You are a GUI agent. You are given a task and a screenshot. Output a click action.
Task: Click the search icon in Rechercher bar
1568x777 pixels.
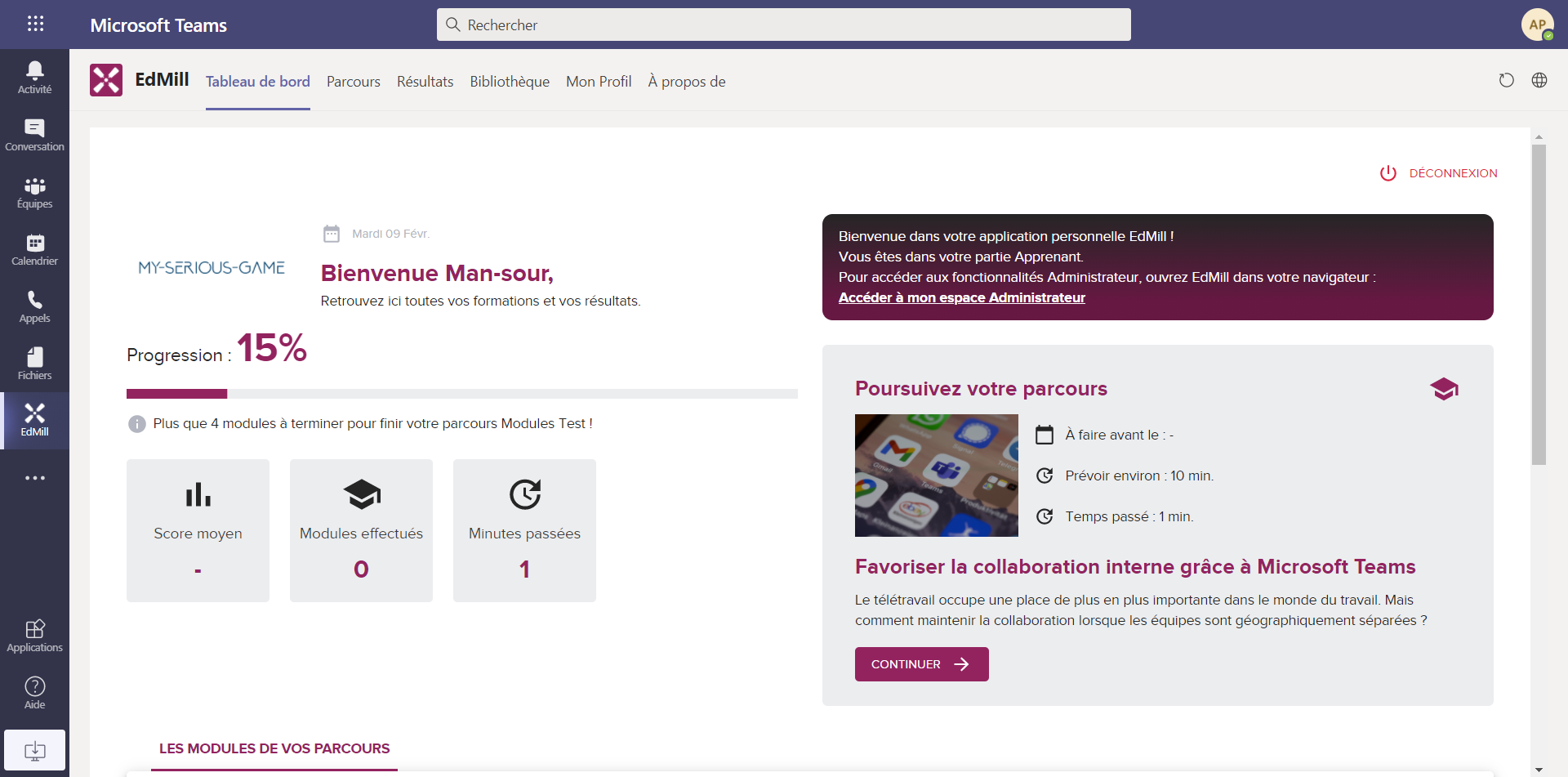(453, 25)
